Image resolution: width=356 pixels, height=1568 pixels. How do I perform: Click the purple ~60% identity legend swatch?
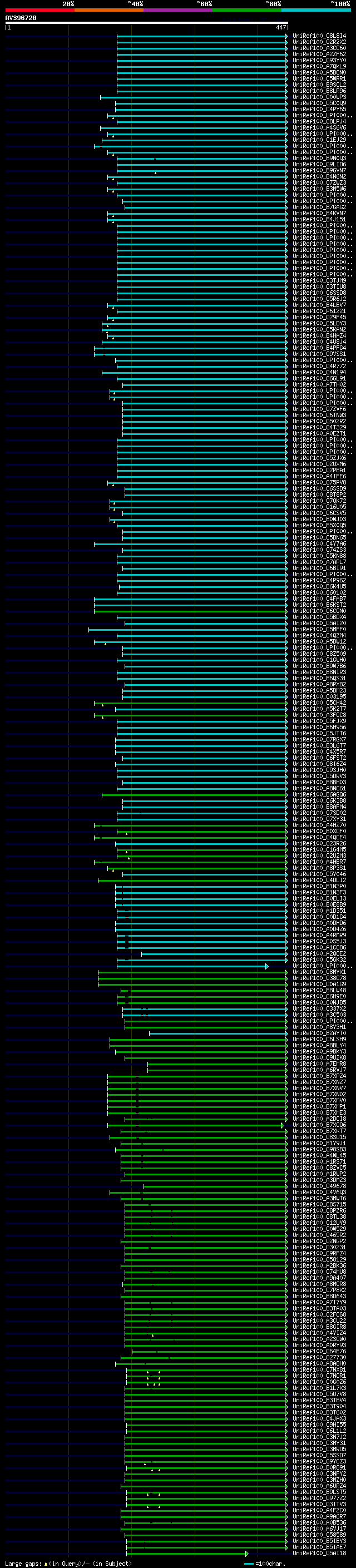(x=179, y=10)
